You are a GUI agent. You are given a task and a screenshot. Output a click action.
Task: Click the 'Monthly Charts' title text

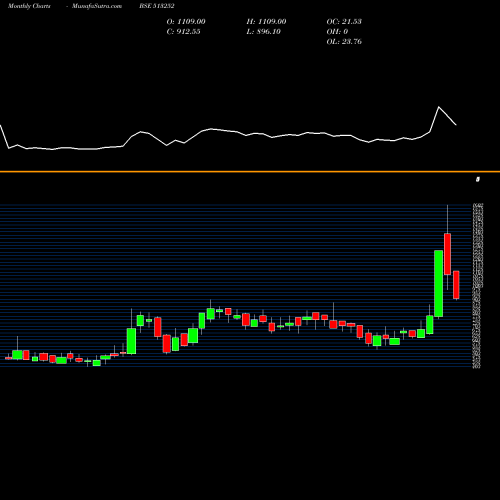coord(29,6)
